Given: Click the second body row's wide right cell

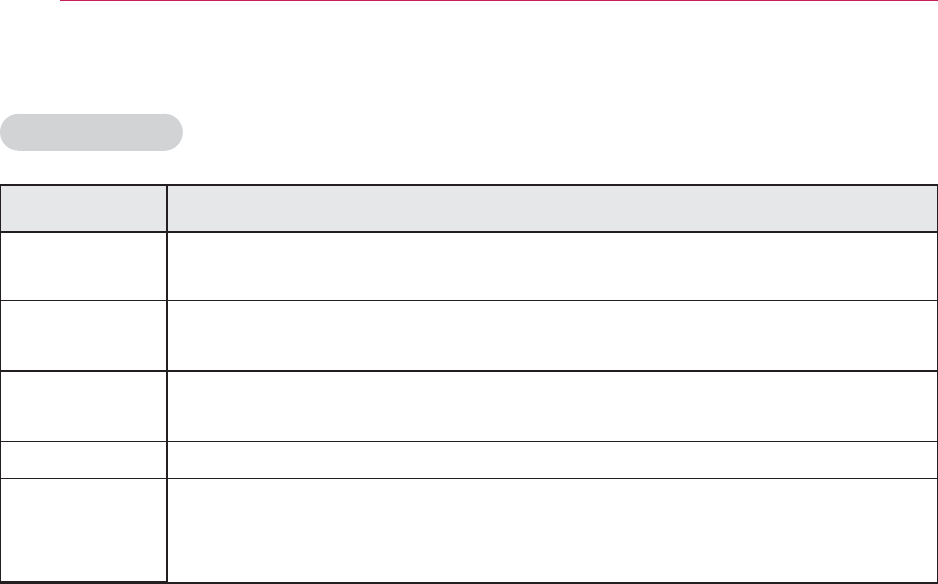Looking at the screenshot, I should (x=551, y=335).
